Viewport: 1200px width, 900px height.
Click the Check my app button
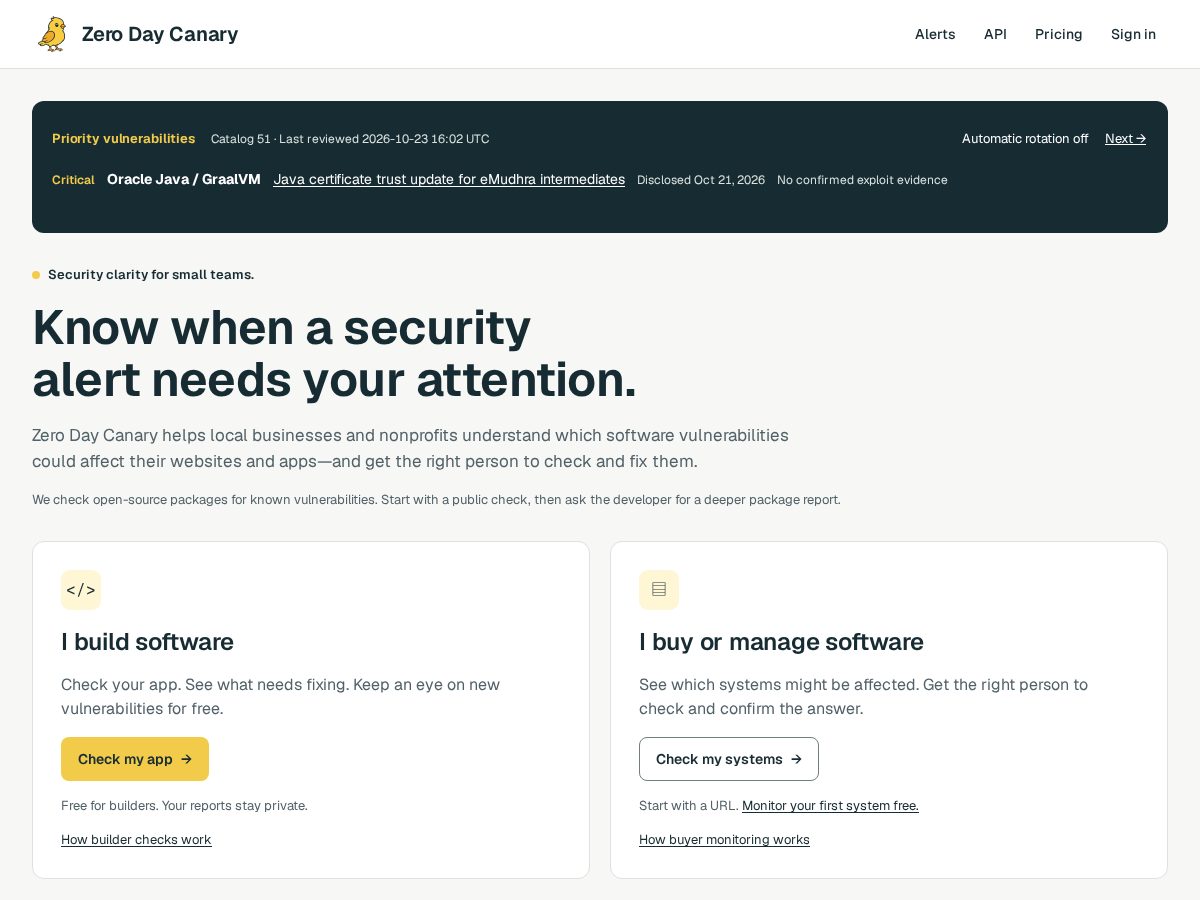coord(135,759)
